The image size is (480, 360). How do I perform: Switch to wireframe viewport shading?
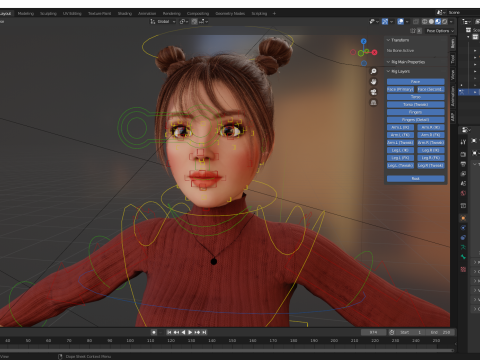click(425, 22)
